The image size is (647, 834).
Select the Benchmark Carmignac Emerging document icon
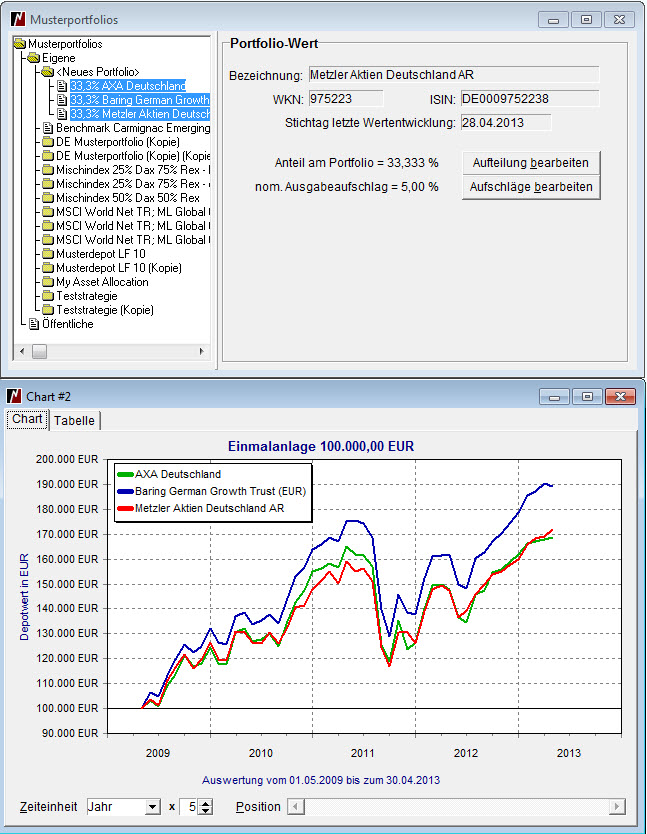click(x=48, y=128)
